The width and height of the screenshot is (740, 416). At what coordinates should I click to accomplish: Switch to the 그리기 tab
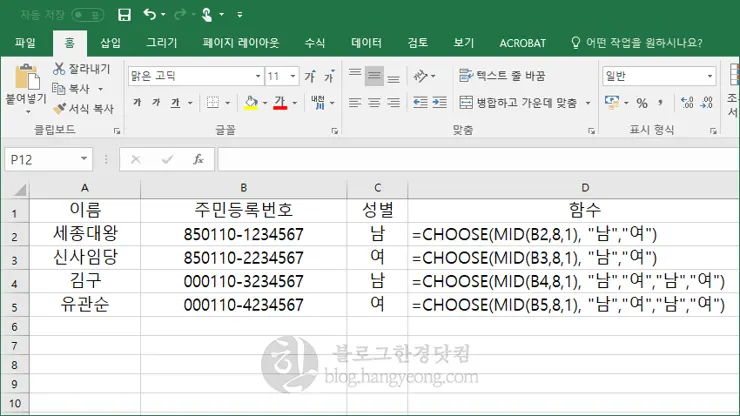pos(161,43)
